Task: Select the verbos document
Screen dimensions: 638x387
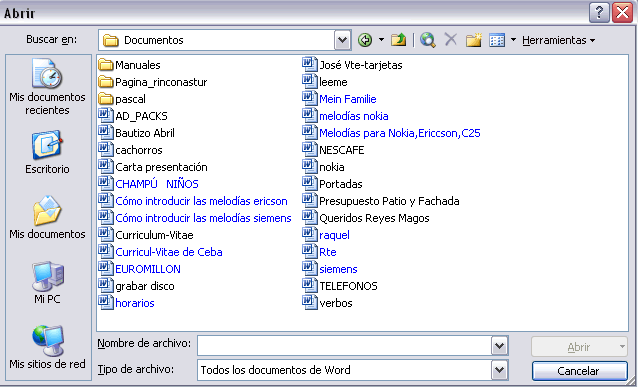Action: pos(328,303)
